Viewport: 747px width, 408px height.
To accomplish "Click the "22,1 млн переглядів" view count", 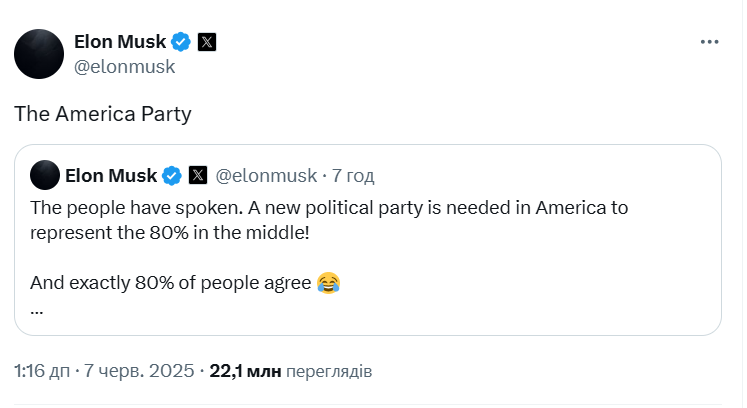I will [x=290, y=371].
